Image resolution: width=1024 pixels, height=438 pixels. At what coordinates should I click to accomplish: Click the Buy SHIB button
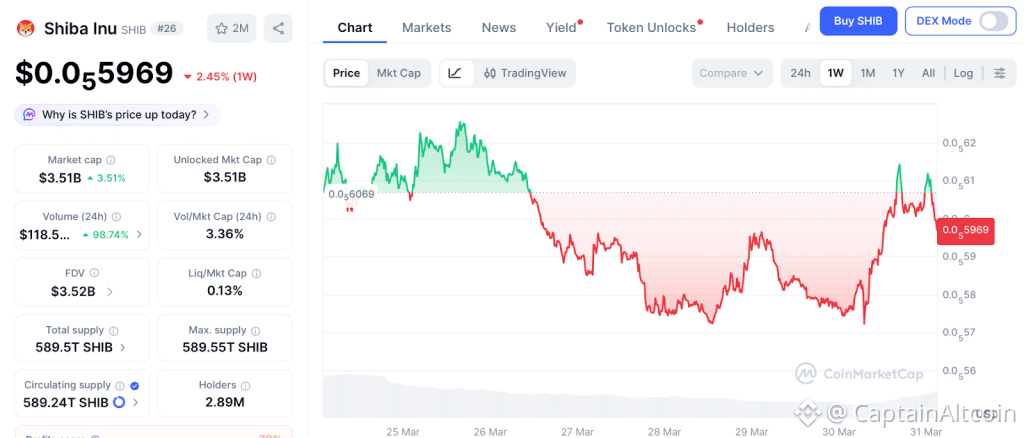click(x=858, y=21)
